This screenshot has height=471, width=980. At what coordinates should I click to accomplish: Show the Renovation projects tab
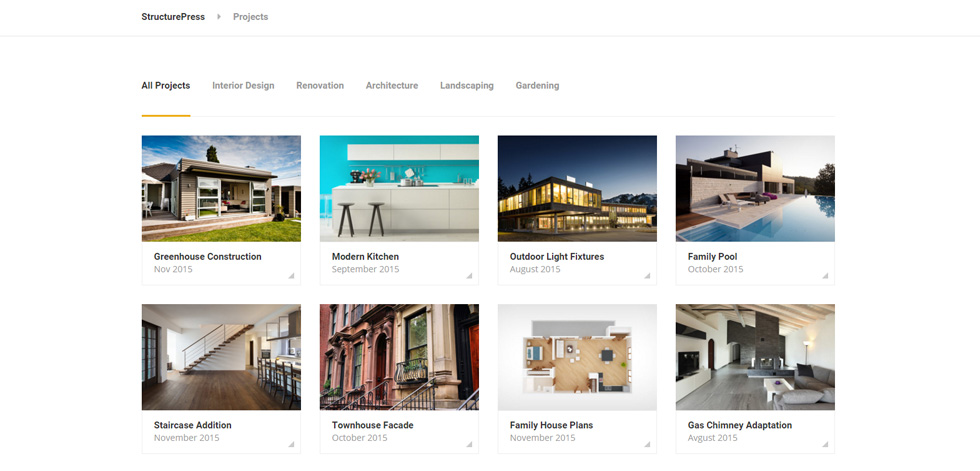pyautogui.click(x=320, y=86)
